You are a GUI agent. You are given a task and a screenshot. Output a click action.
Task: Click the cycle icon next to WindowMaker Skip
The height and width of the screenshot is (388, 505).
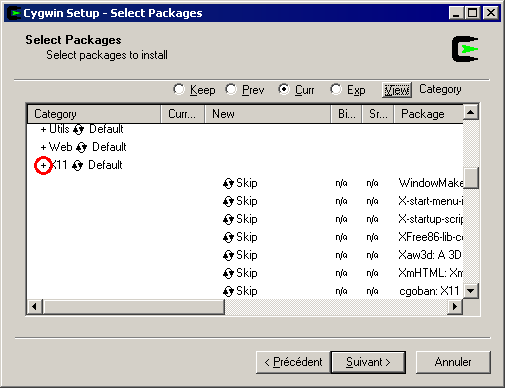pyautogui.click(x=228, y=183)
